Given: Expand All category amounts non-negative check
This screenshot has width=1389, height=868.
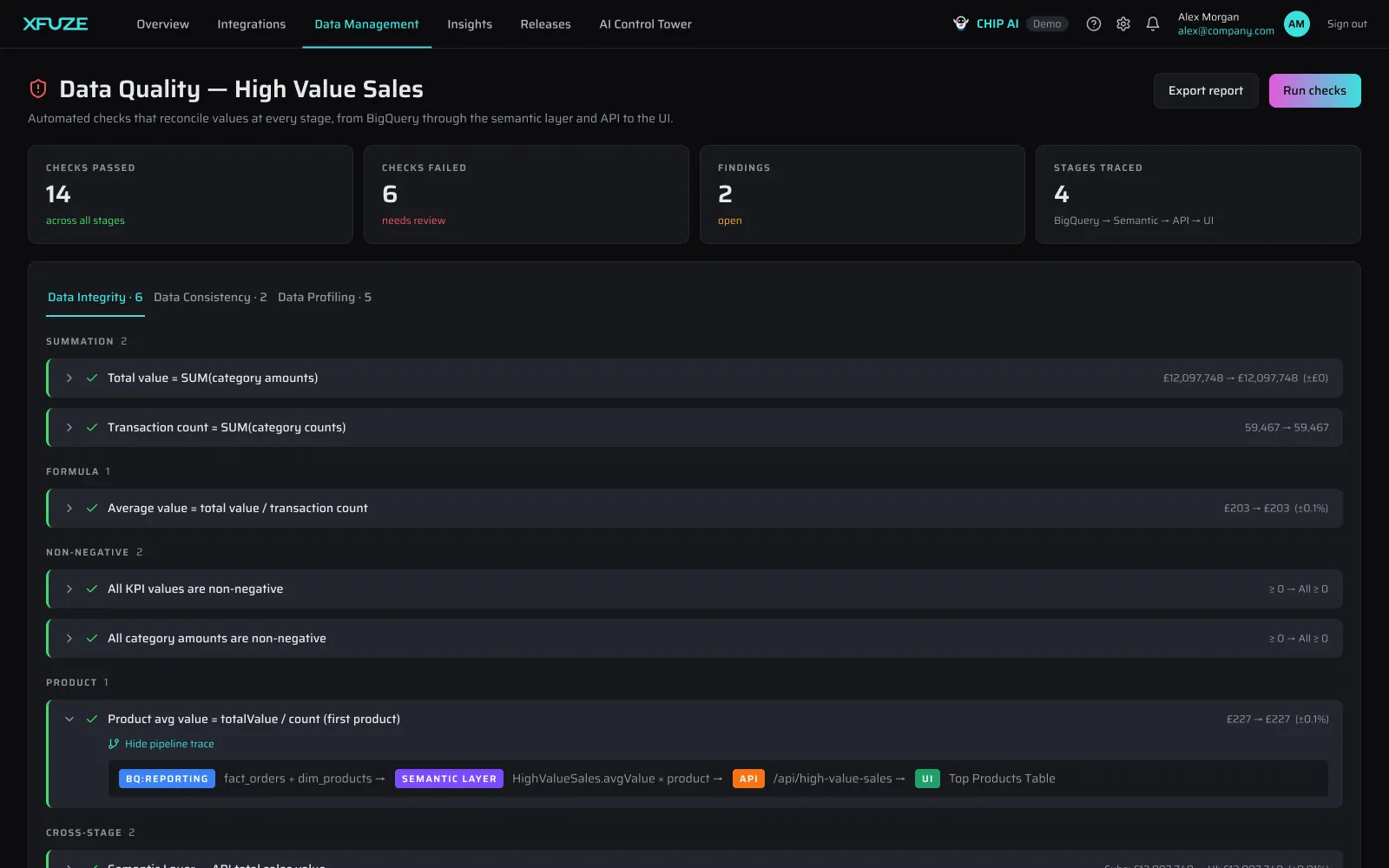Looking at the screenshot, I should click(x=69, y=638).
